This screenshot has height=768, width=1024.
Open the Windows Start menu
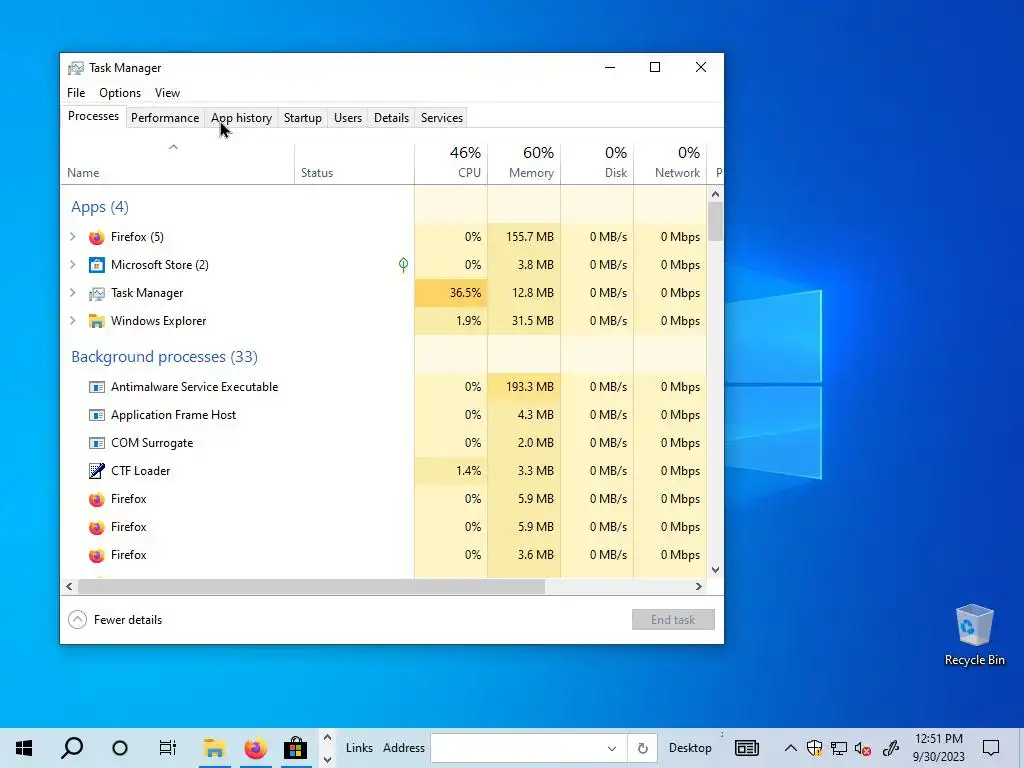(x=24, y=748)
